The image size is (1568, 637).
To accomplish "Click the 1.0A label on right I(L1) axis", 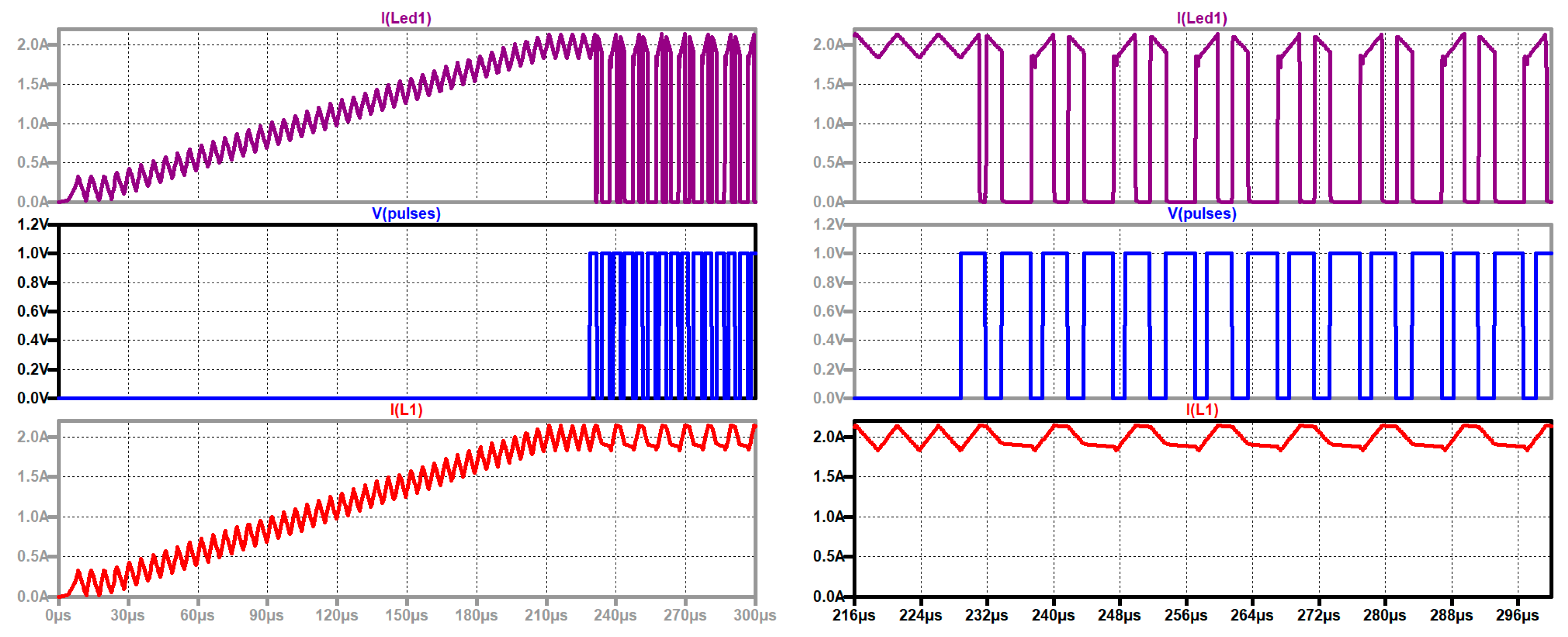I will [x=829, y=516].
